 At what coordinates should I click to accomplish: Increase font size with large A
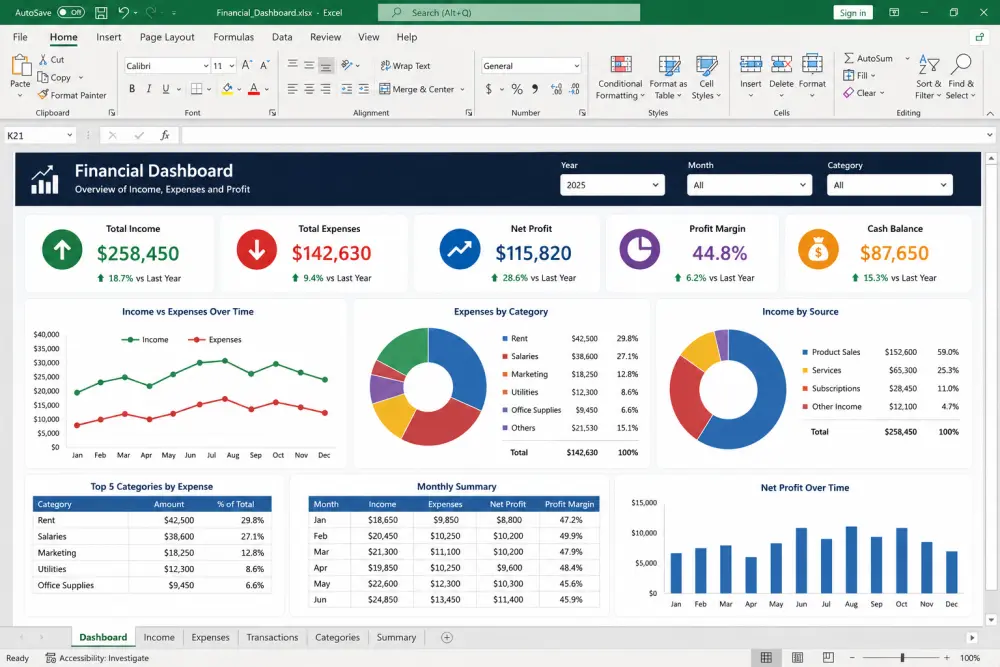(x=246, y=65)
